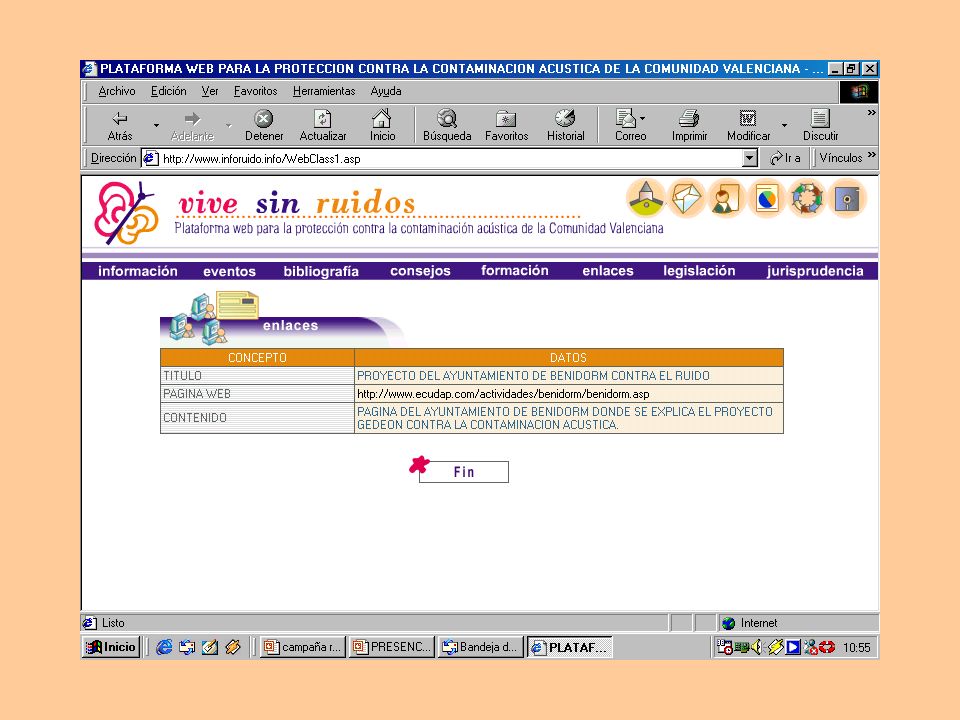Open Windows Inicio start button

tap(111, 647)
